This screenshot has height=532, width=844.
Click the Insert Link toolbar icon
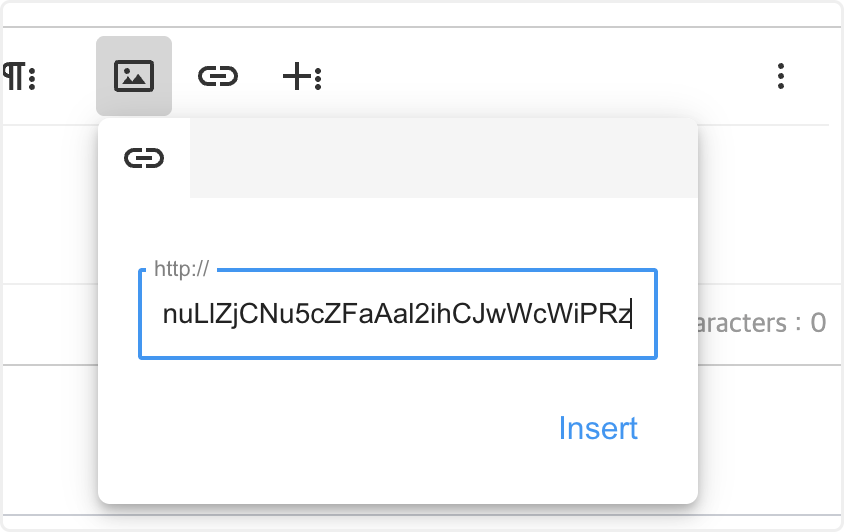(218, 76)
